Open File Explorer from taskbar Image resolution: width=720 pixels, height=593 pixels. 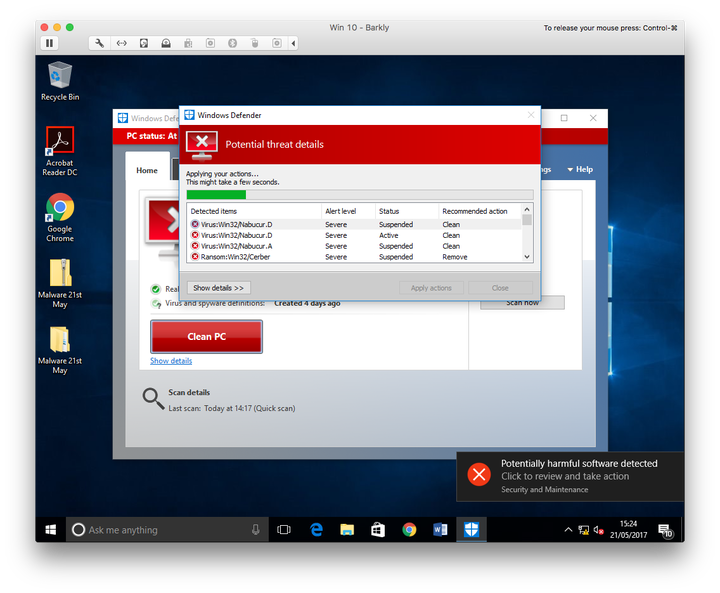coord(347,530)
